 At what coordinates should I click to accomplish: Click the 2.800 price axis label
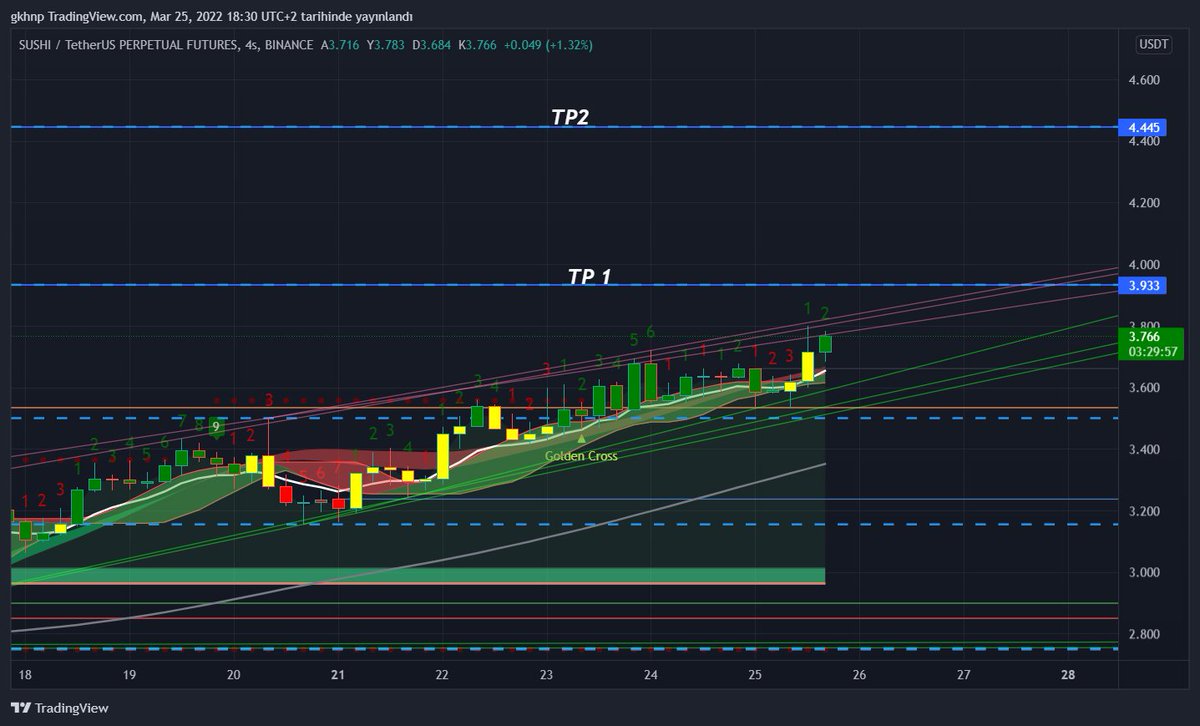pos(1143,635)
